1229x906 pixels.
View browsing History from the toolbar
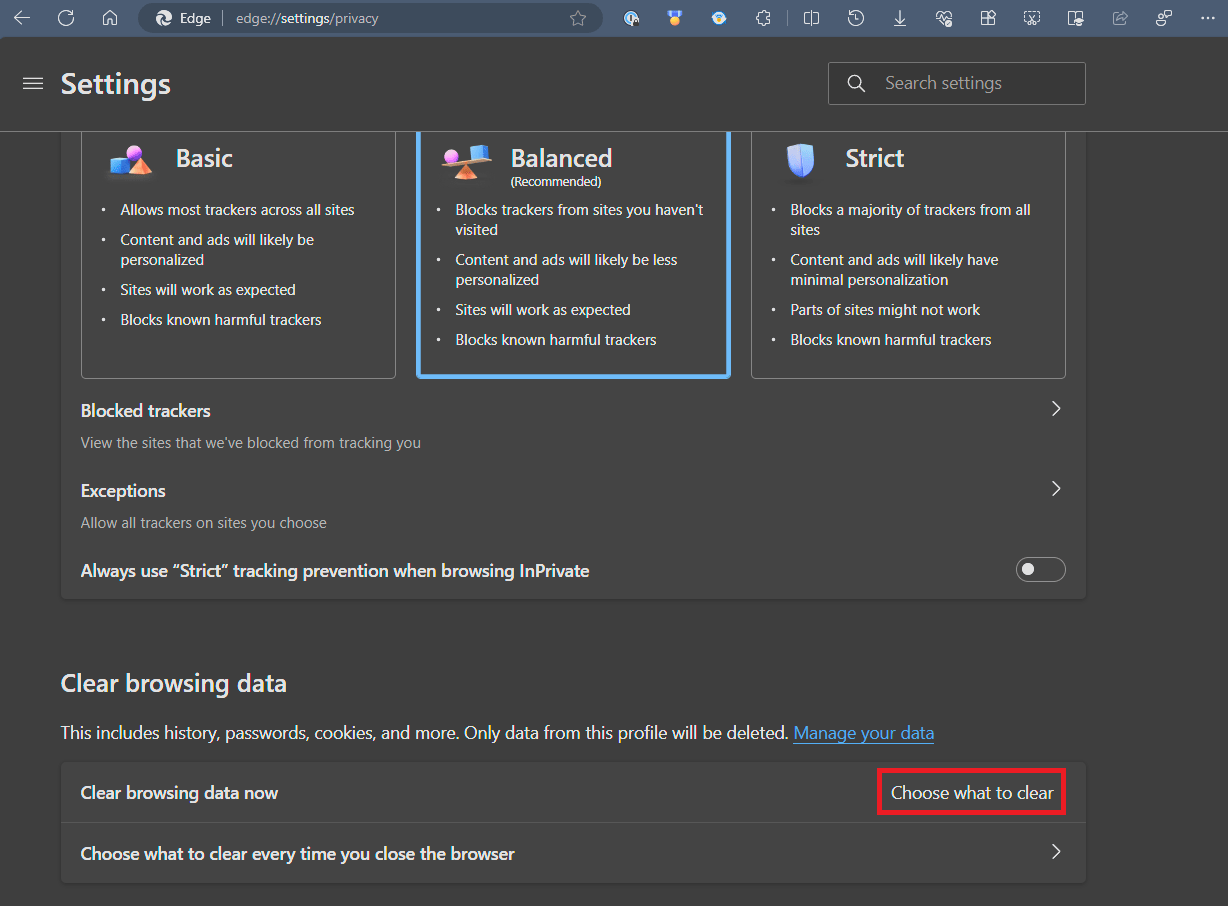pos(855,18)
